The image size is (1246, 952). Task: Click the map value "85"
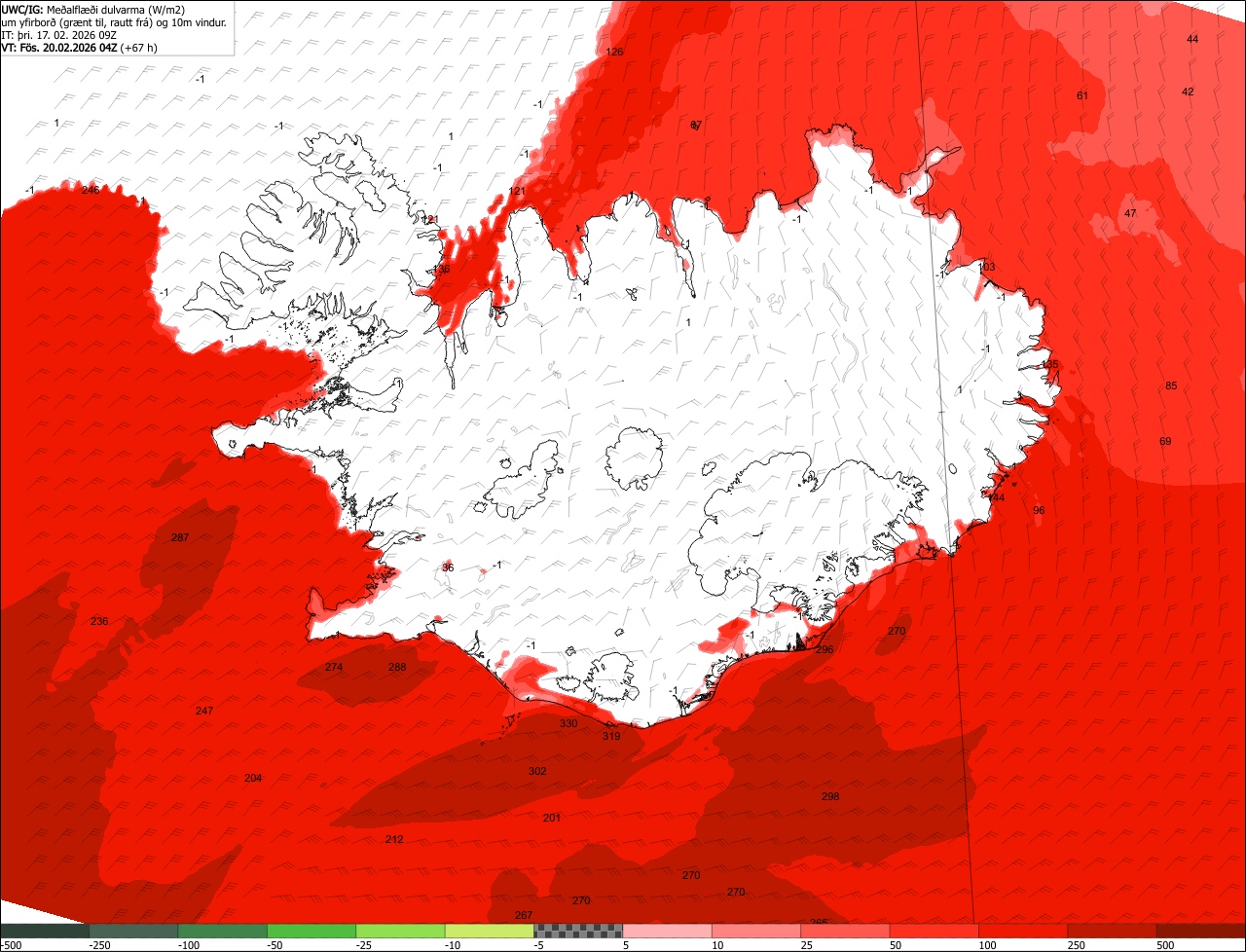(x=1171, y=386)
